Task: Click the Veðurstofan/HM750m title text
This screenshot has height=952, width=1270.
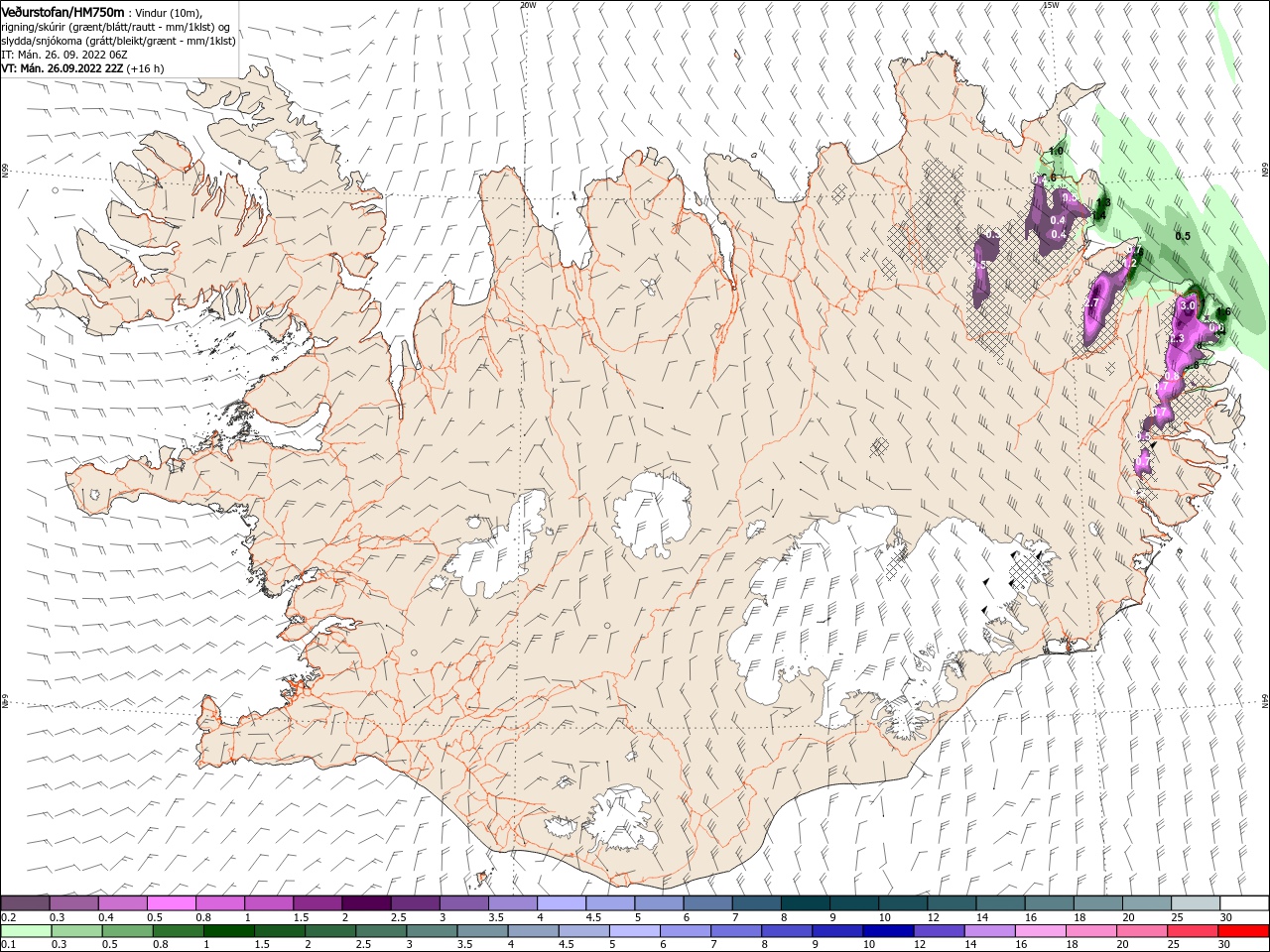Action: (x=63, y=12)
